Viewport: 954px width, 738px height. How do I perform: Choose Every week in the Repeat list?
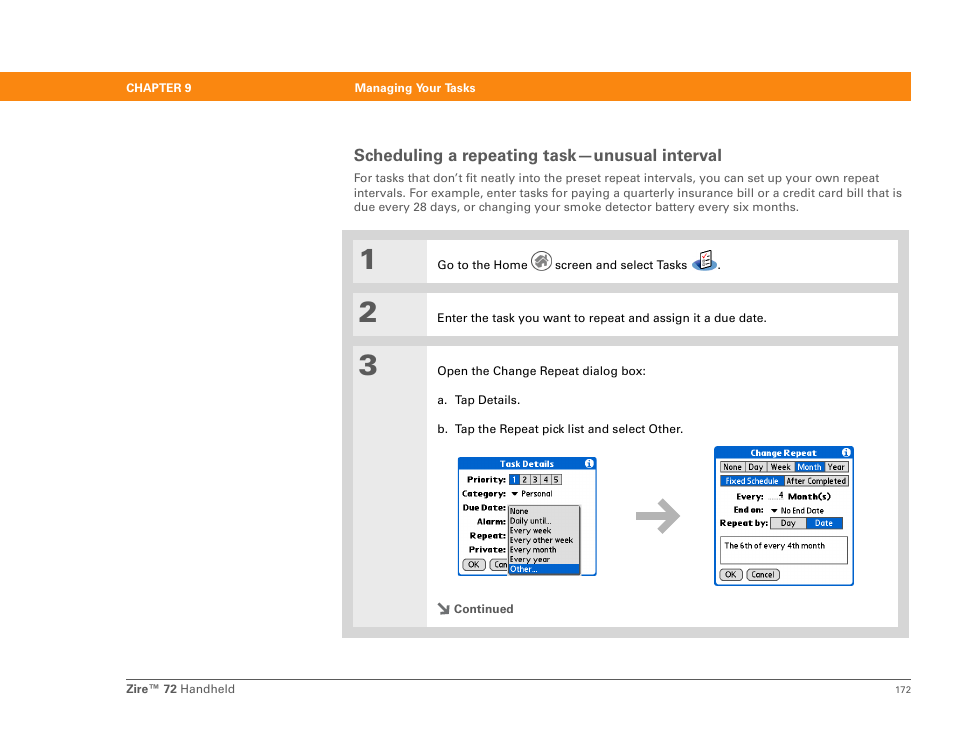click(544, 531)
